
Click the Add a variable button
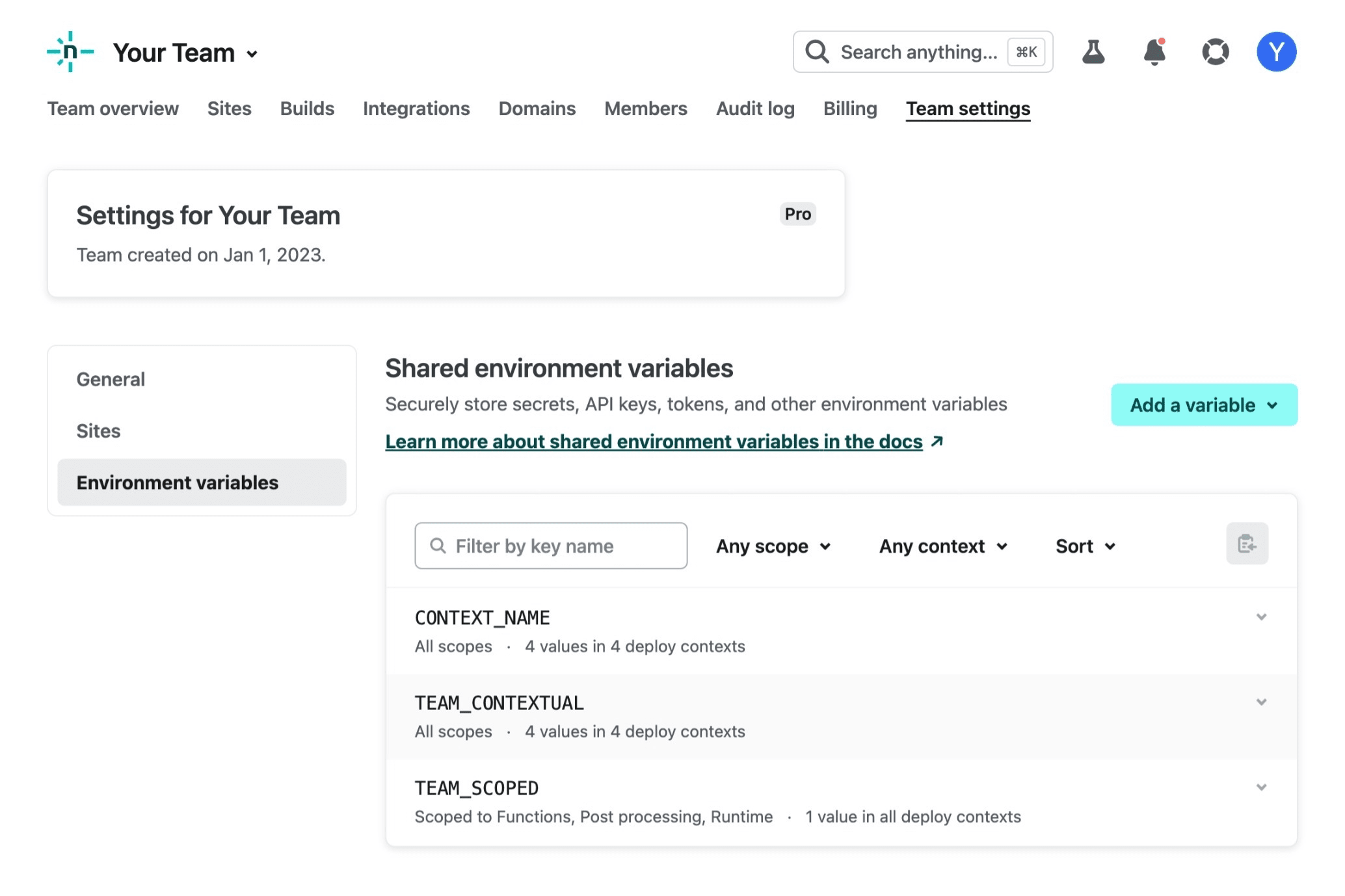pyautogui.click(x=1204, y=405)
